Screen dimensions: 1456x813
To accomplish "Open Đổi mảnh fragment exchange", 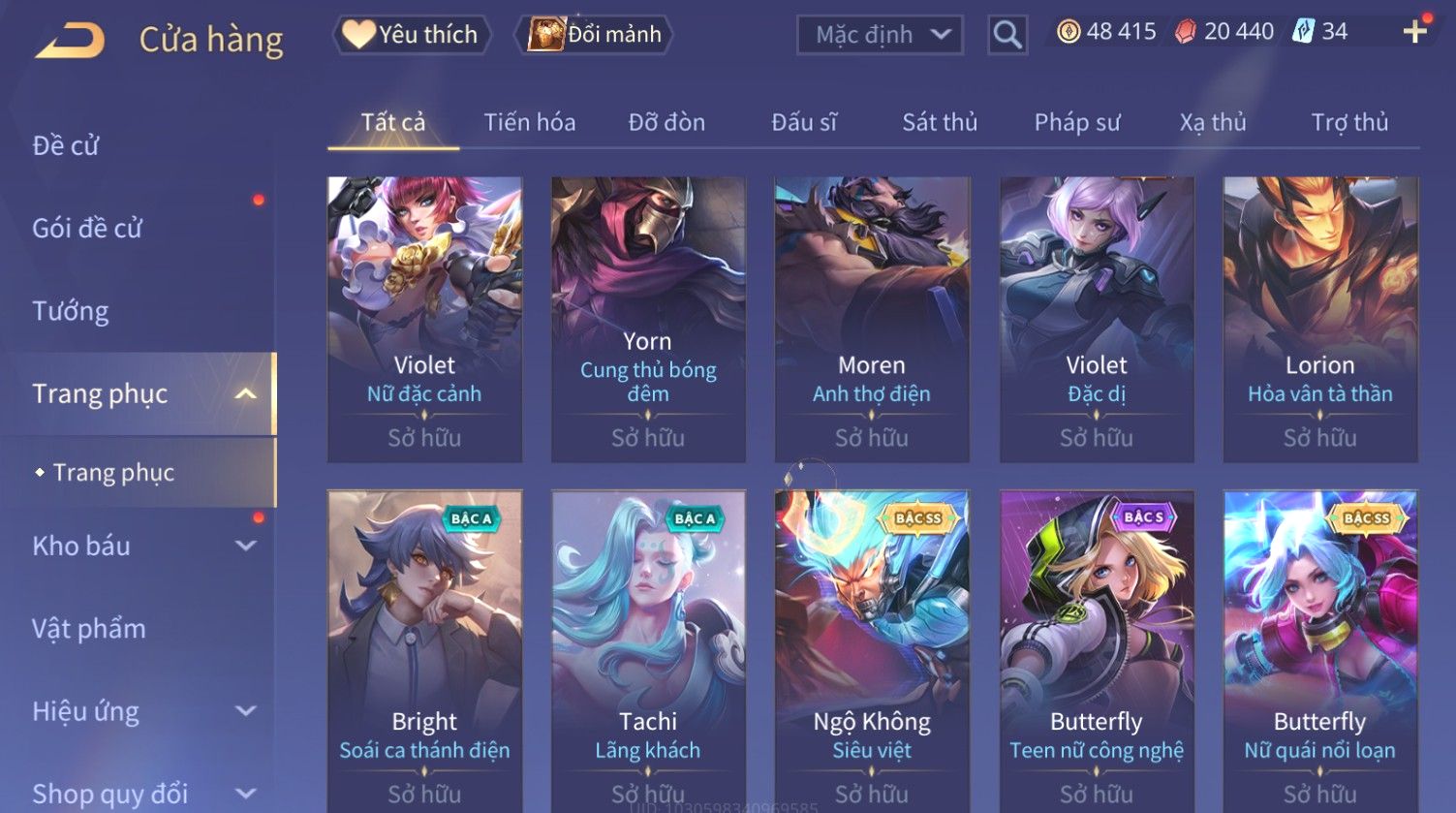I will tap(595, 35).
